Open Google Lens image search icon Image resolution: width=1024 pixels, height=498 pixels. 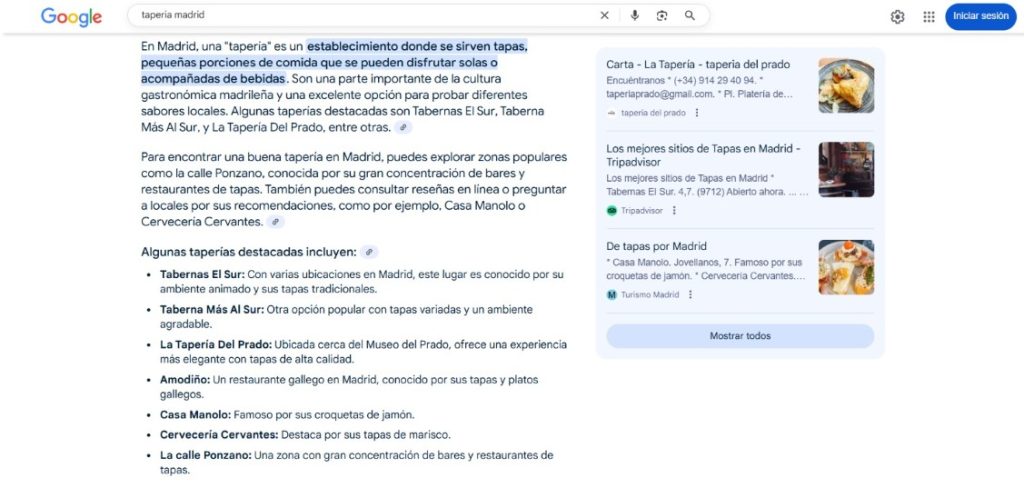[662, 16]
